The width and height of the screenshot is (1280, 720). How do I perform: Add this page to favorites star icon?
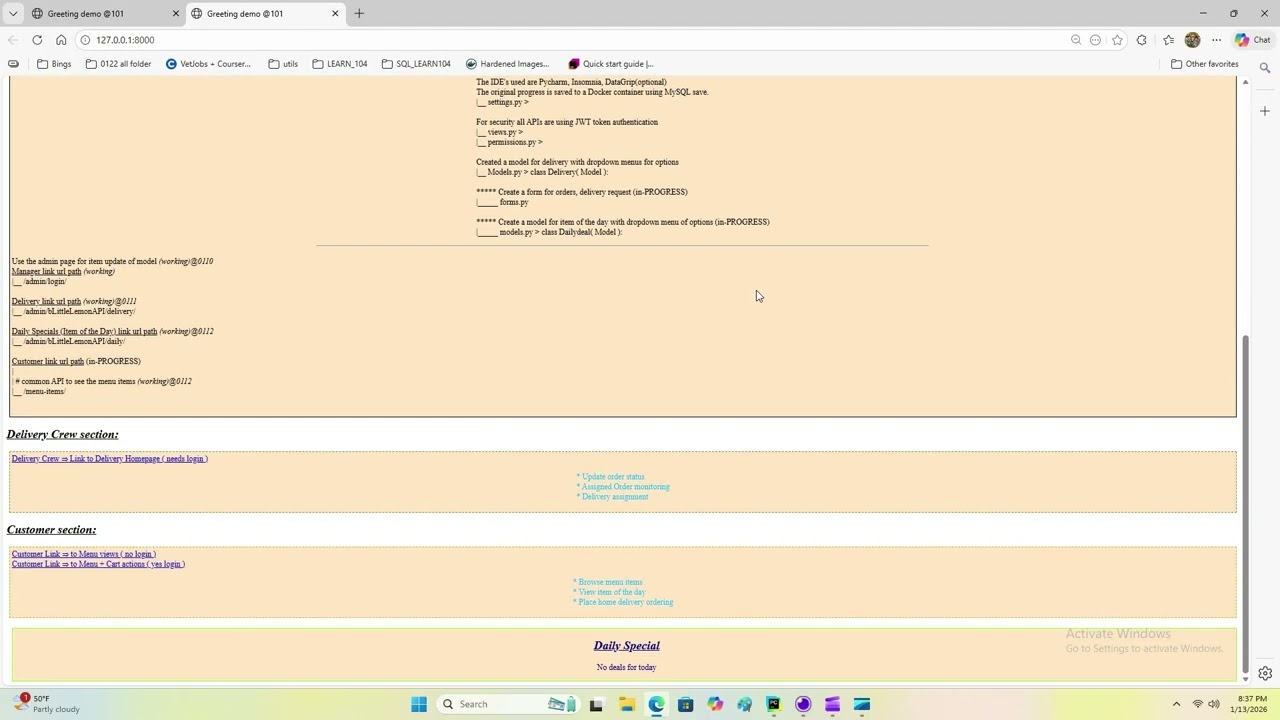click(1117, 40)
